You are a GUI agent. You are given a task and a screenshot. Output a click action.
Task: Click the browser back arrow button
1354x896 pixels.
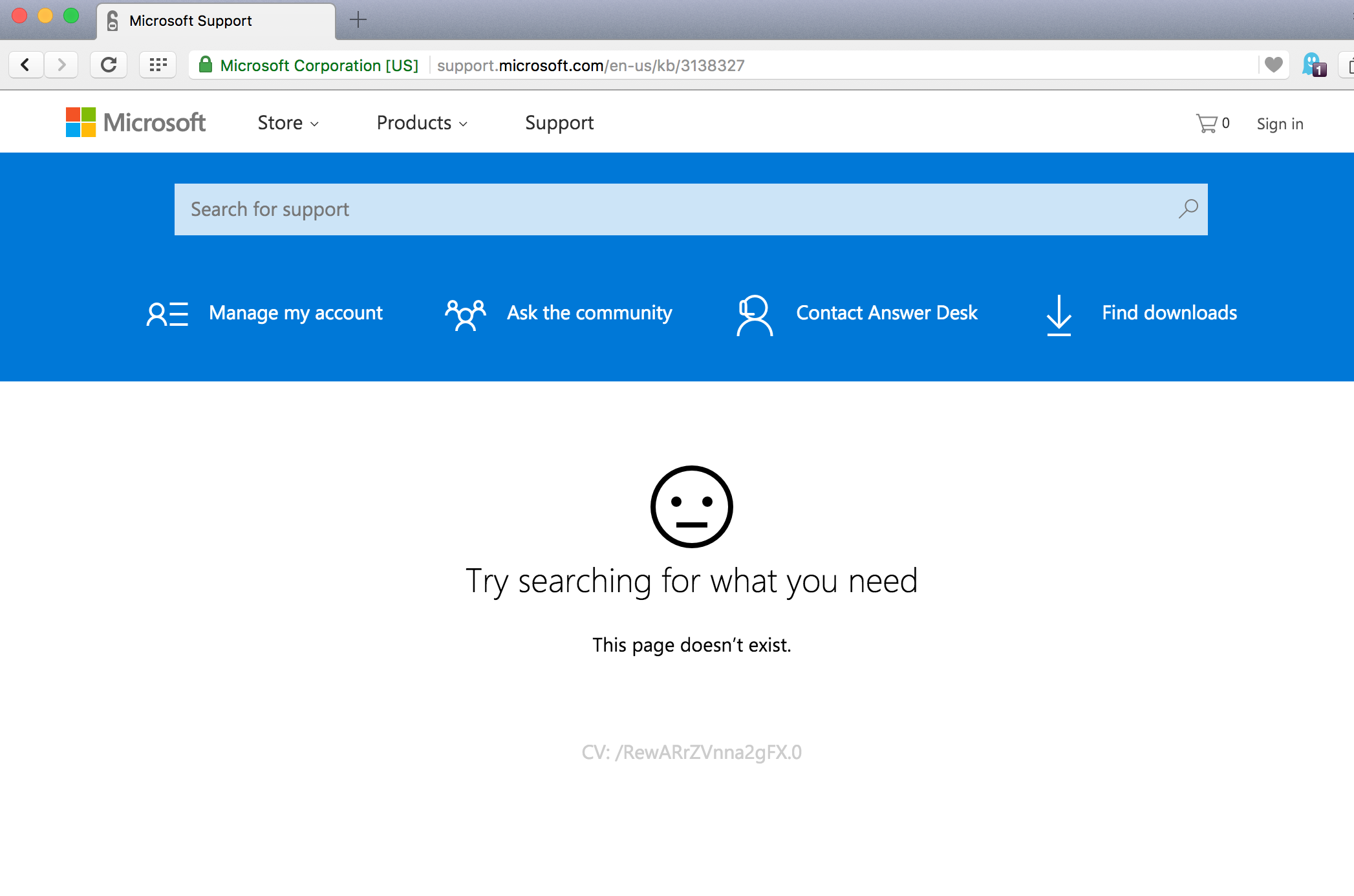tap(26, 65)
